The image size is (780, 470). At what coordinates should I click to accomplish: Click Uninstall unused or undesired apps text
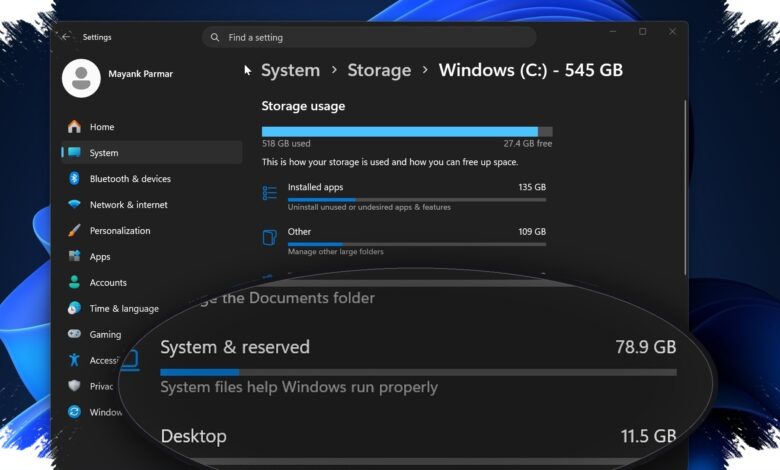coord(369,207)
